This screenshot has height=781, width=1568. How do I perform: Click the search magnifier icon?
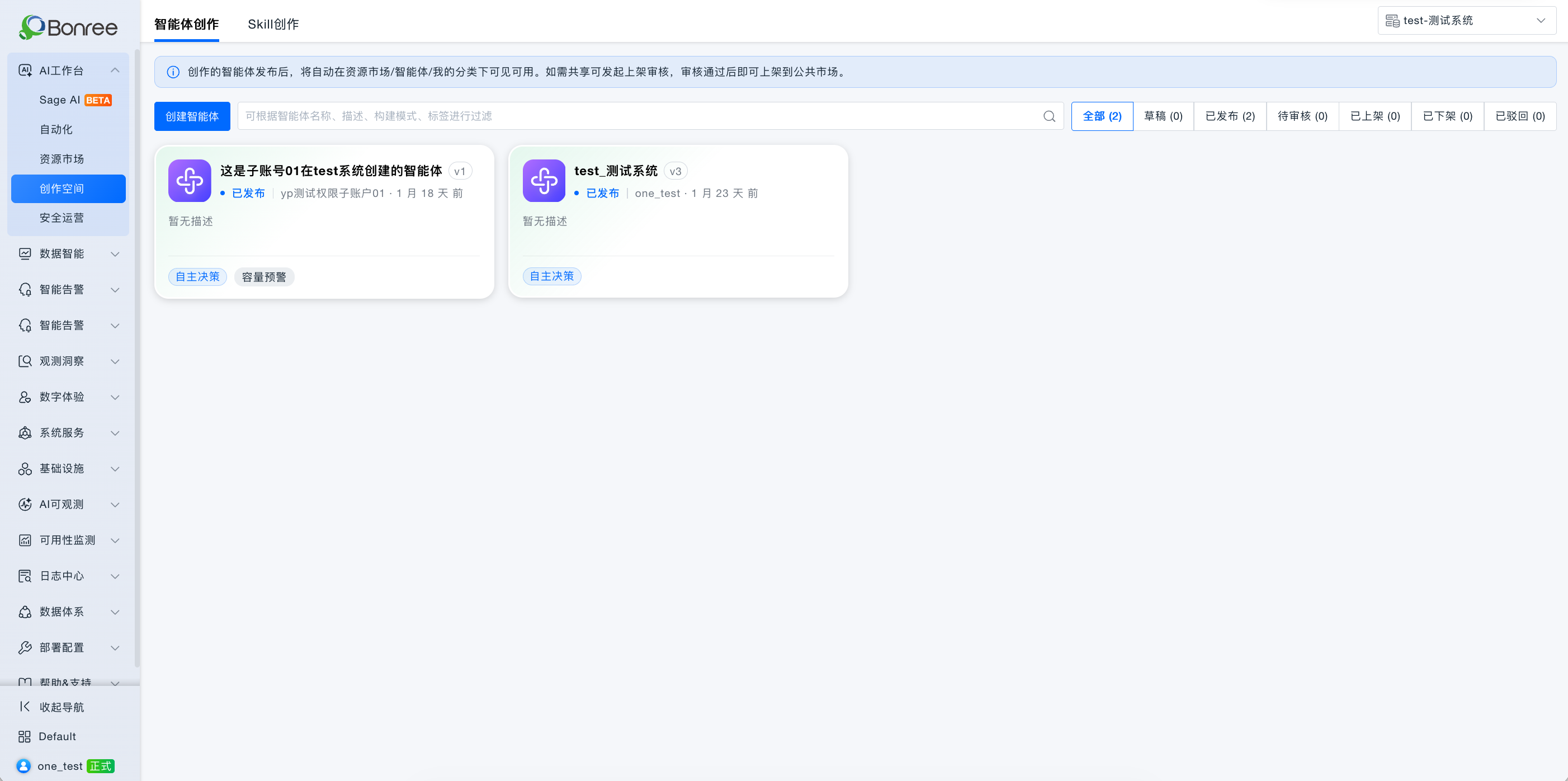pos(1050,116)
